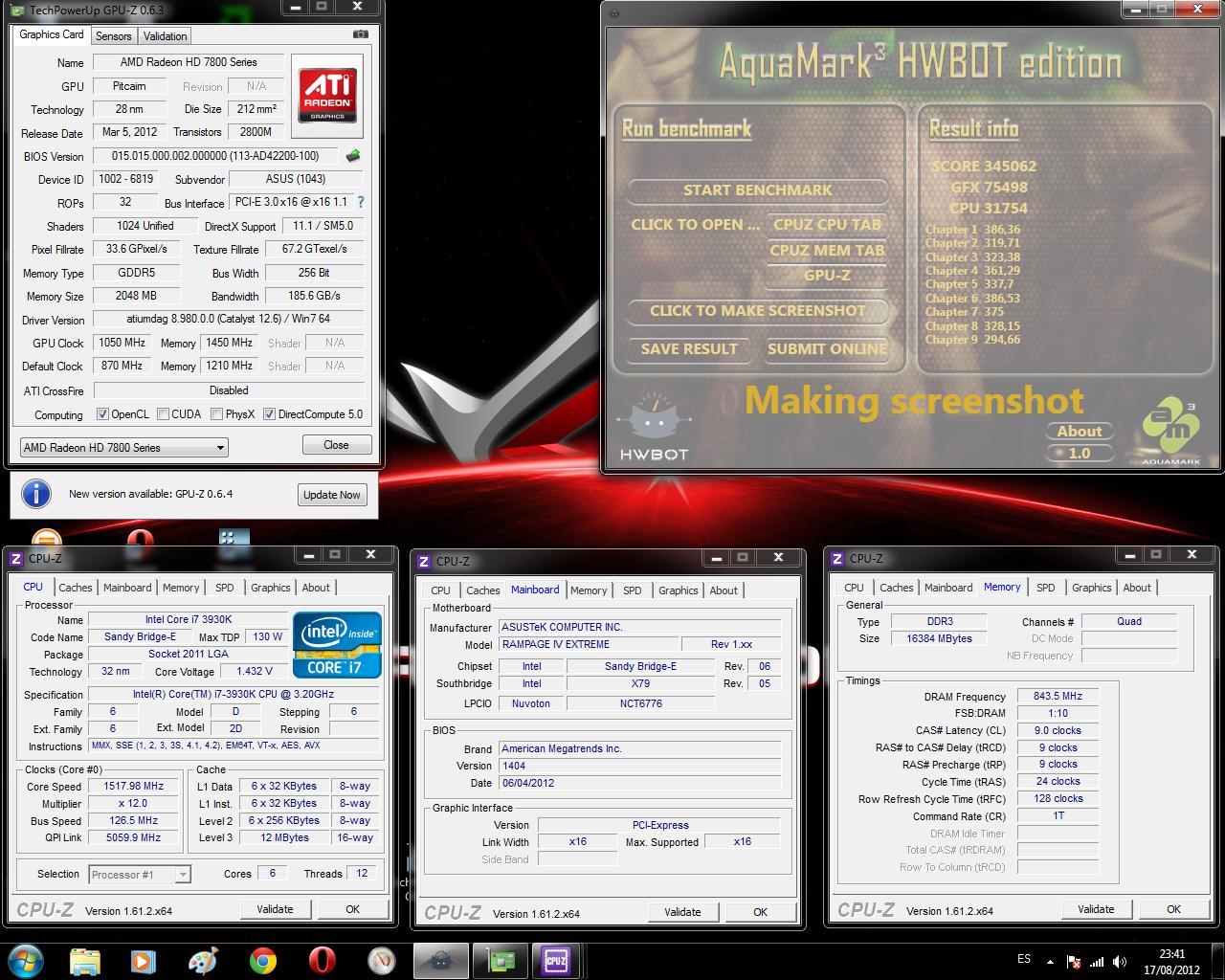Toggle the OpenCL checkbox in GPU-Z
The height and width of the screenshot is (980, 1225).
(x=102, y=414)
